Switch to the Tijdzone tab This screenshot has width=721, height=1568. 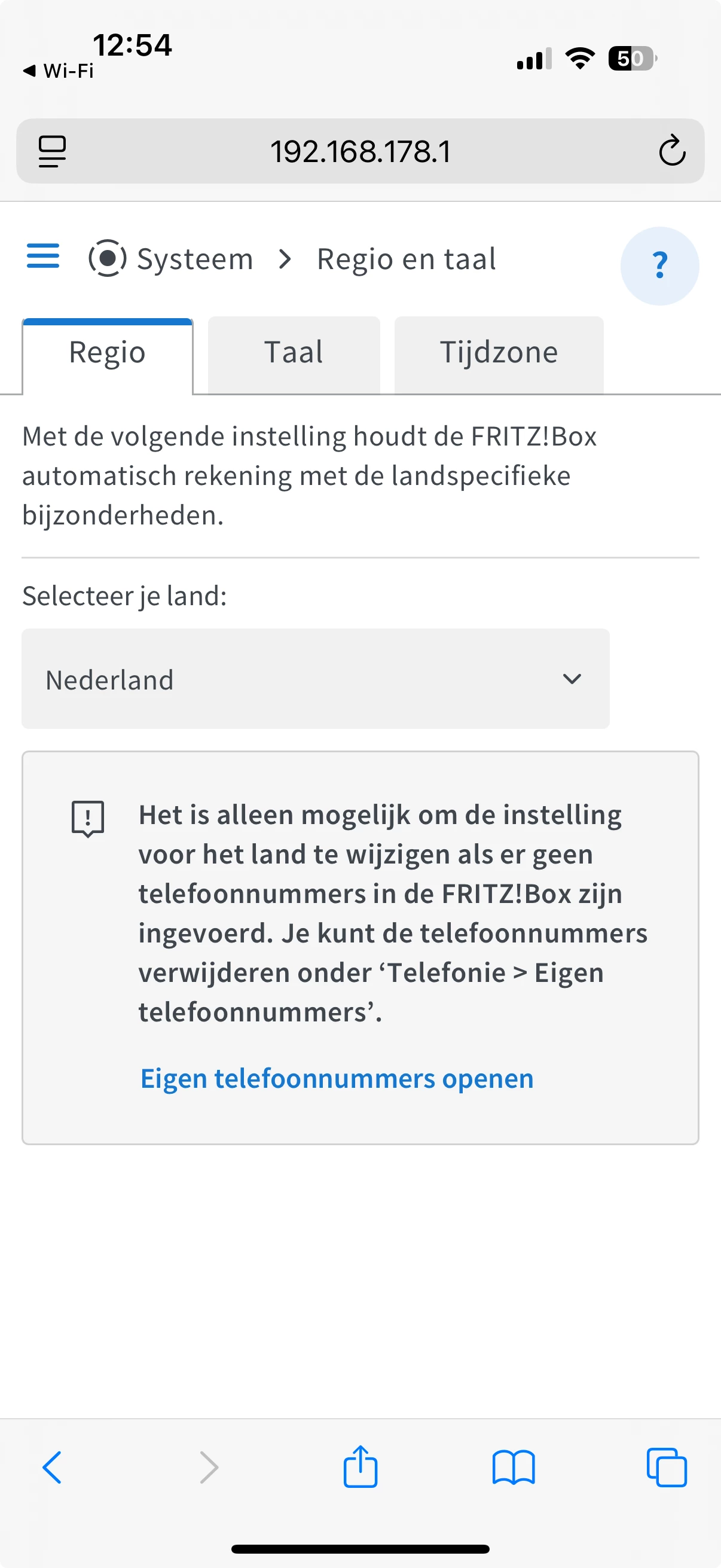tap(499, 353)
